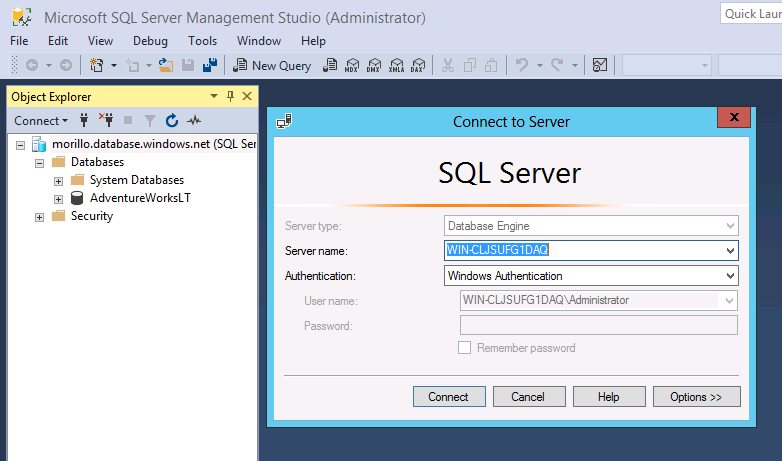Screen dimensions: 782x461
Task: Click the Object Explorer refresh icon
Action: coord(172,121)
